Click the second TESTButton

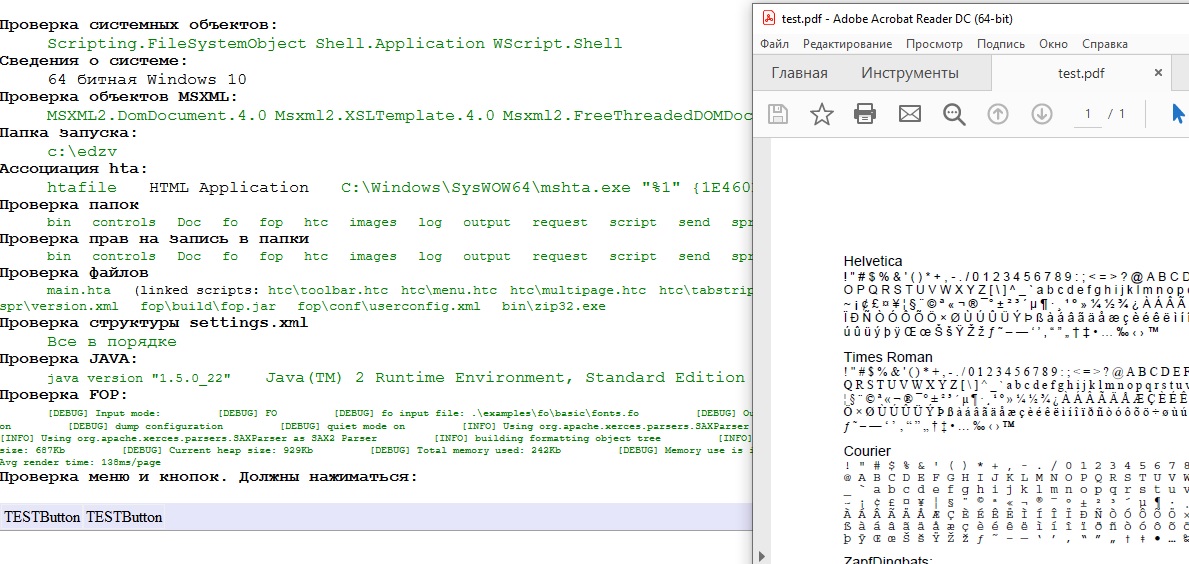(x=124, y=518)
